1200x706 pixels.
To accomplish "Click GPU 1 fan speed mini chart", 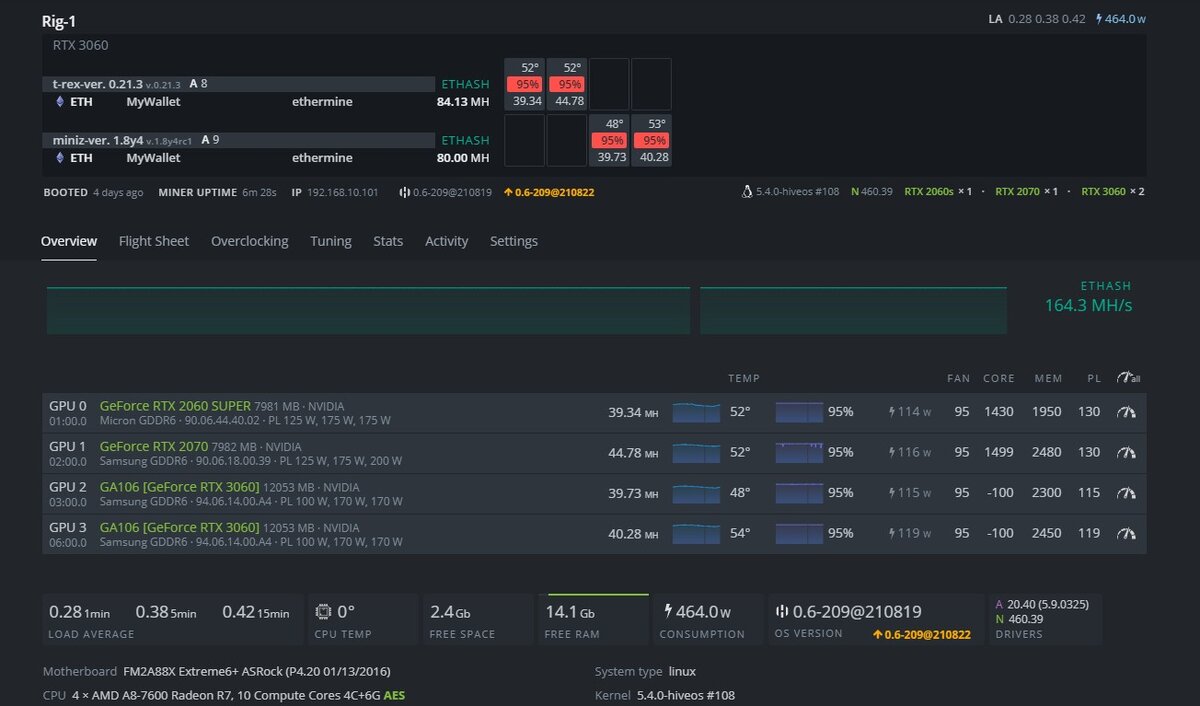I will (799, 452).
